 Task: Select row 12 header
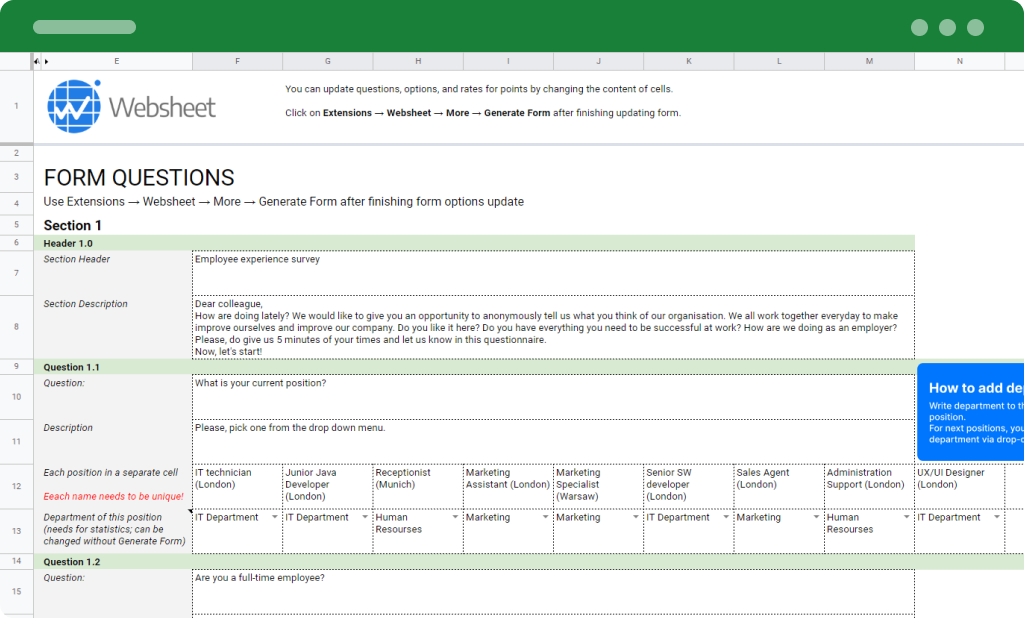click(x=16, y=486)
